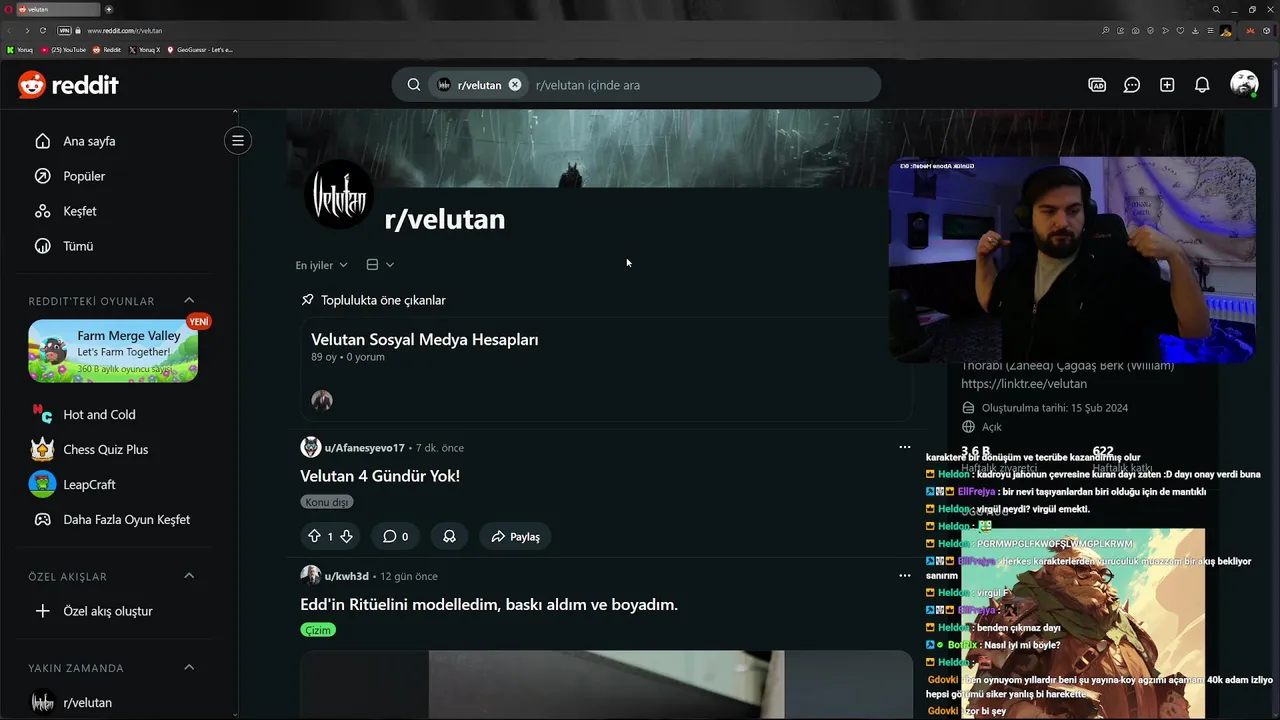Click the heart bookmark icon in toolbar
Image resolution: width=1280 pixels, height=720 pixels.
[1180, 31]
